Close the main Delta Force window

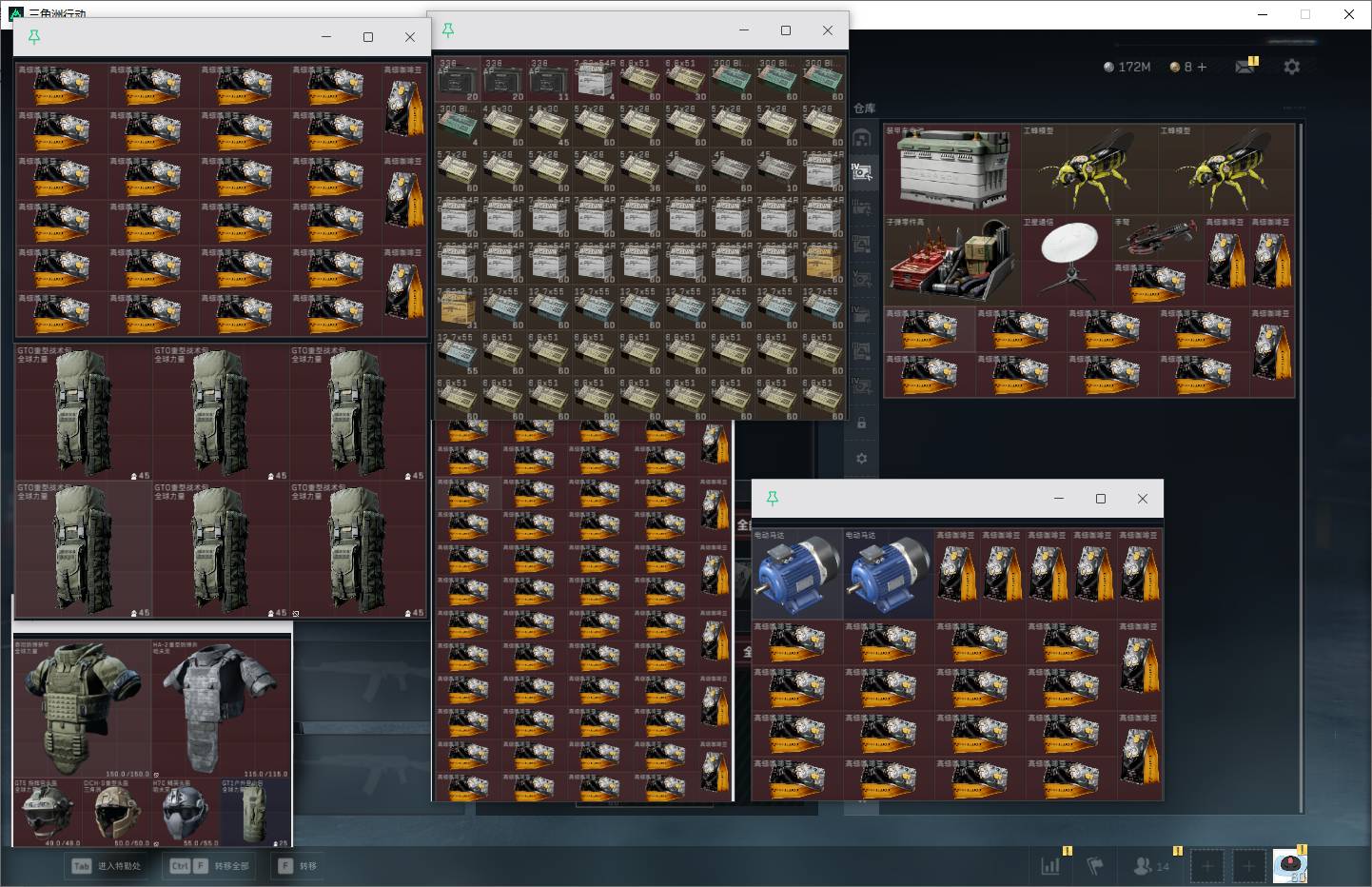(x=1349, y=14)
